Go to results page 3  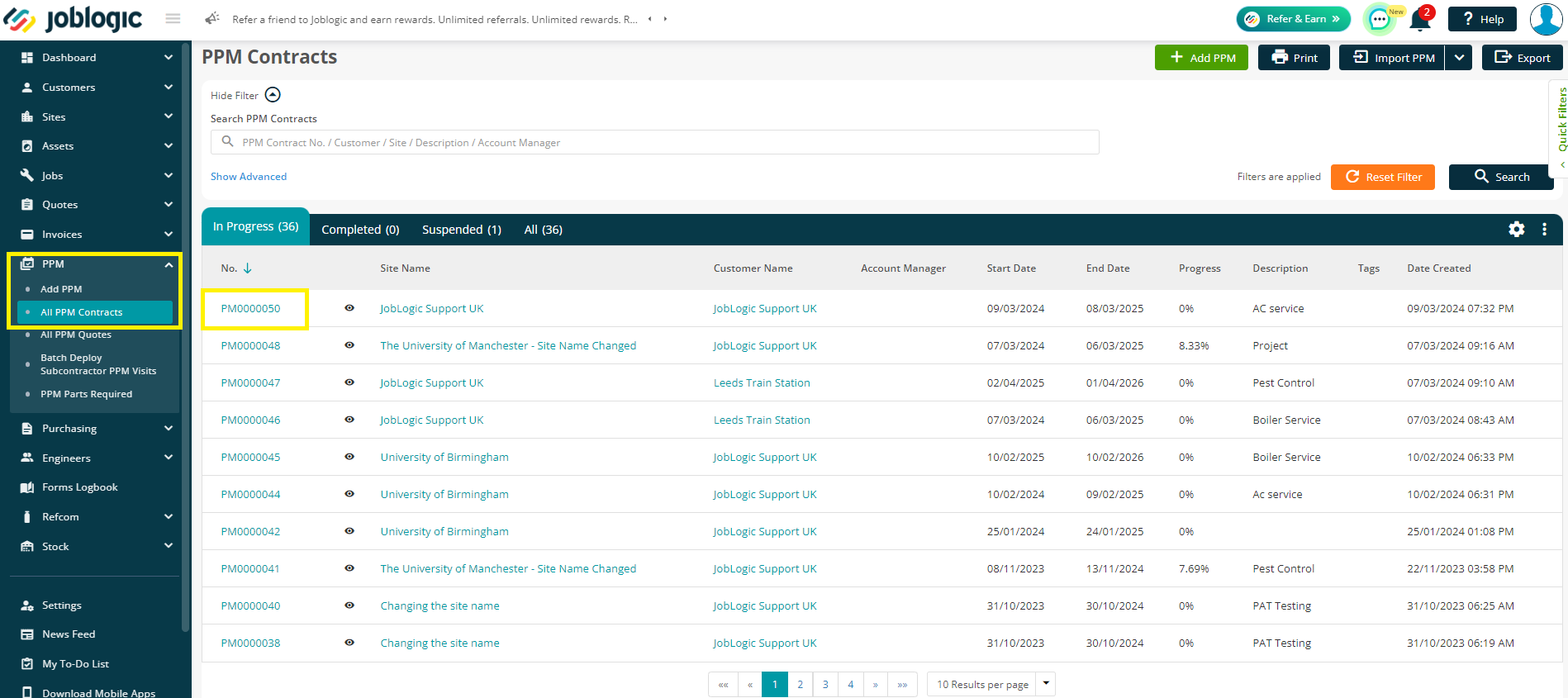click(x=824, y=685)
